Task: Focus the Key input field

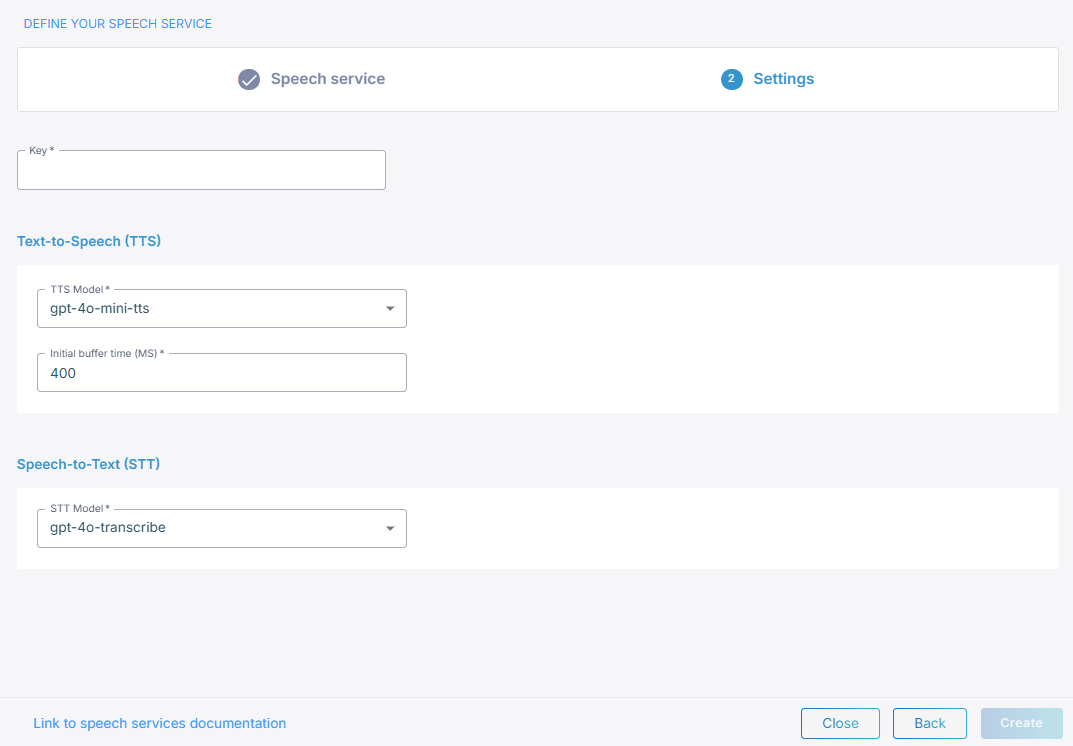Action: pos(201,172)
